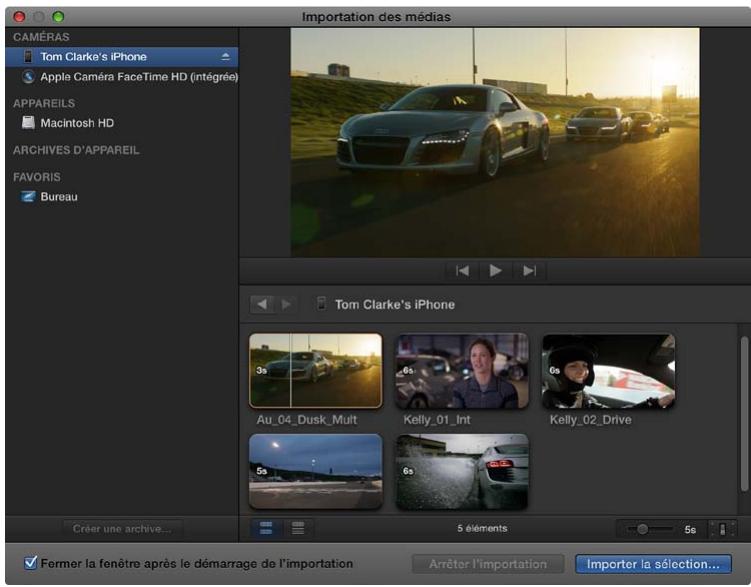This screenshot has width=751, height=587.
Task: Eject Tom Clarke's iPhone with eject icon
Action: pos(226,56)
